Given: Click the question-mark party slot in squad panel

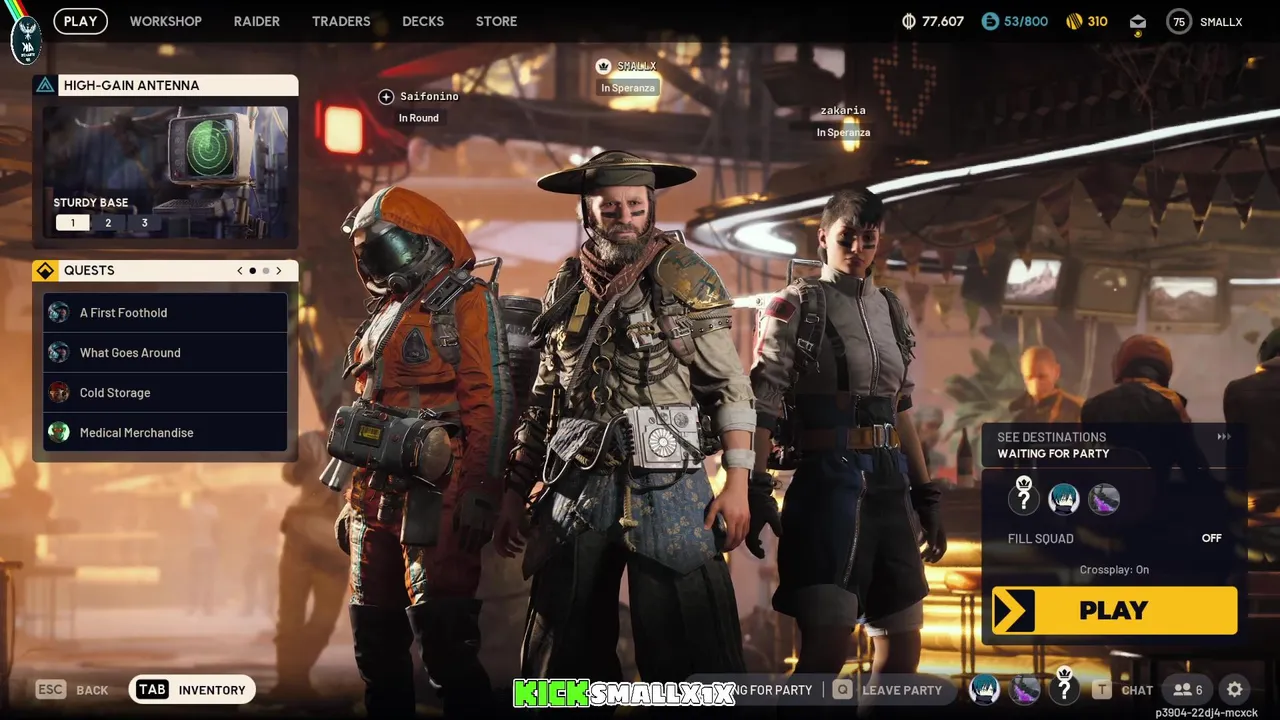Looking at the screenshot, I should tap(1024, 497).
